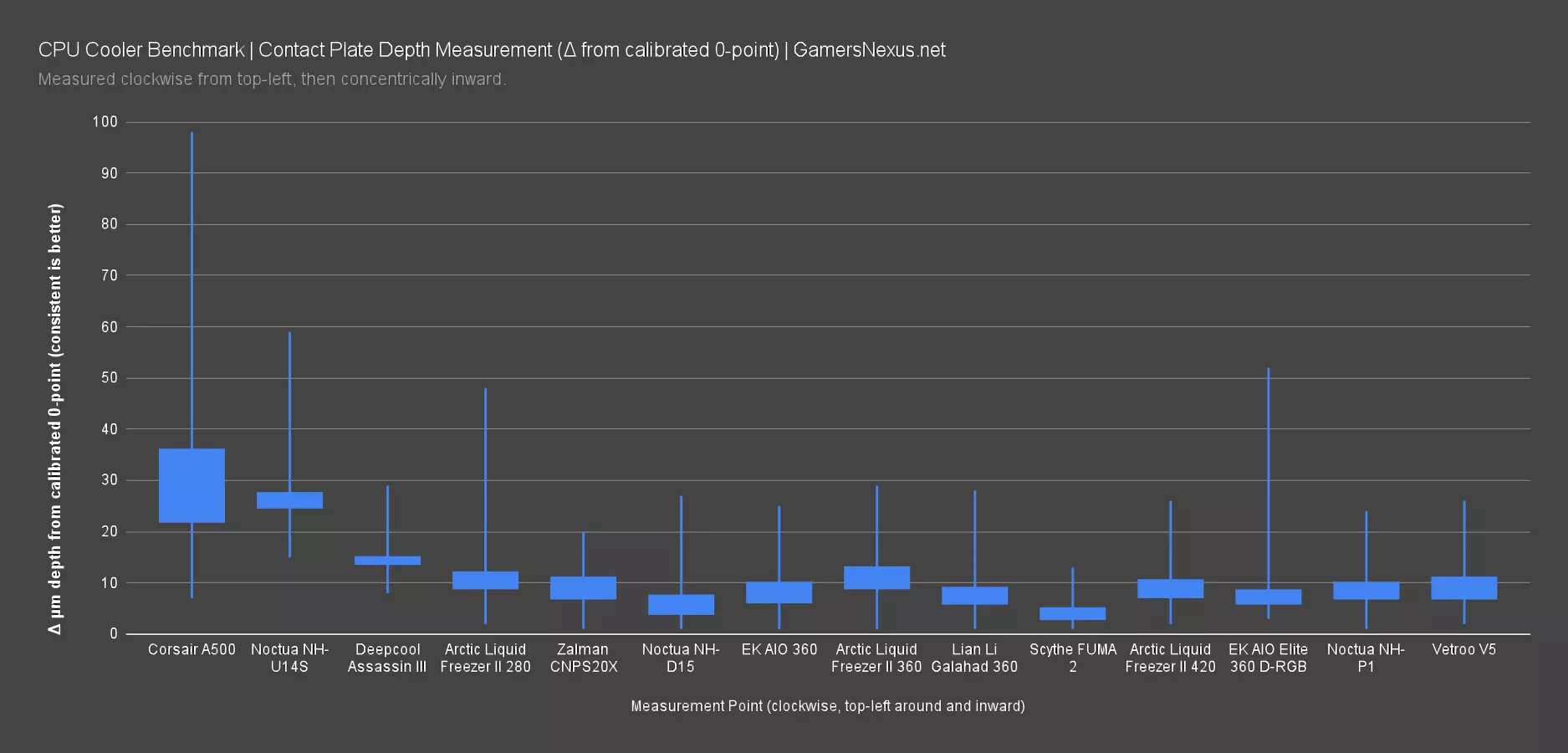Select the 'Vetroo V5' x-axis label
The width and height of the screenshot is (1568, 753).
pyautogui.click(x=1463, y=649)
